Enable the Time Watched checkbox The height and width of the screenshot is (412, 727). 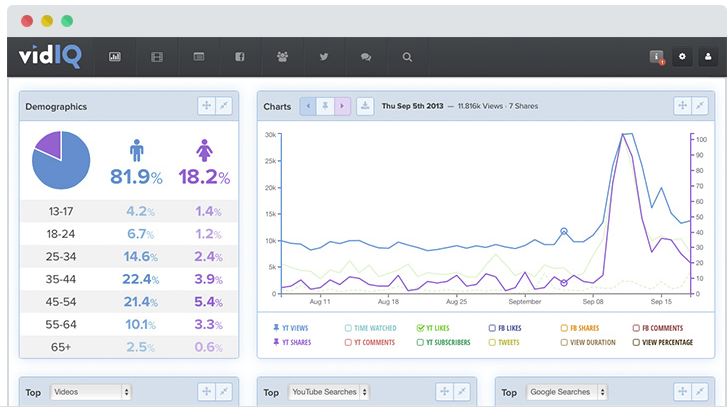tap(348, 328)
